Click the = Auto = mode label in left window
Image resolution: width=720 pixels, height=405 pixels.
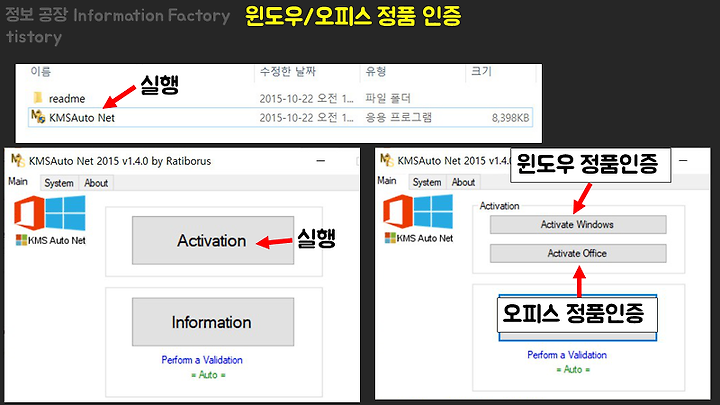208,375
